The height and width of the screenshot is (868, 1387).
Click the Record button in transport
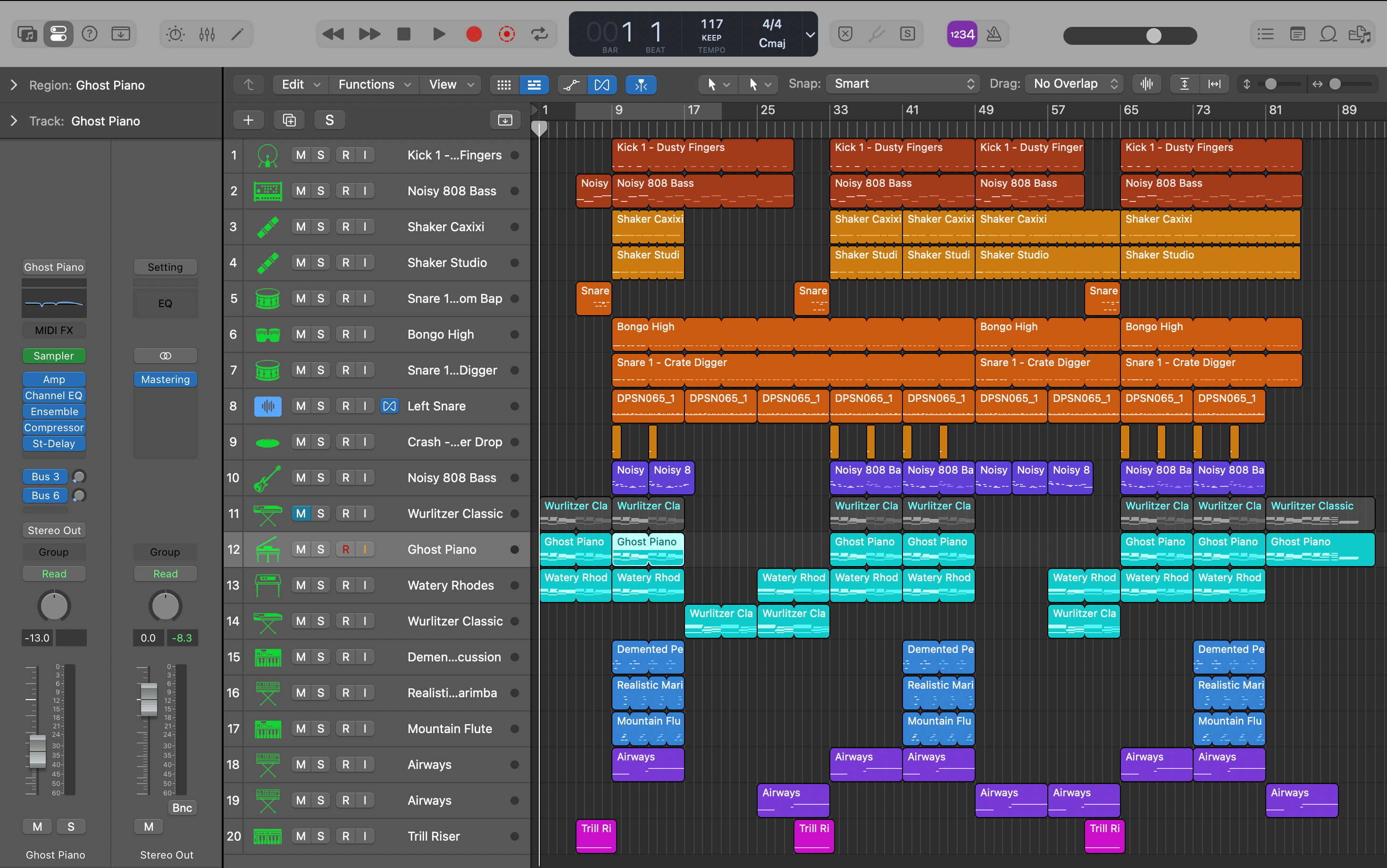pos(474,34)
